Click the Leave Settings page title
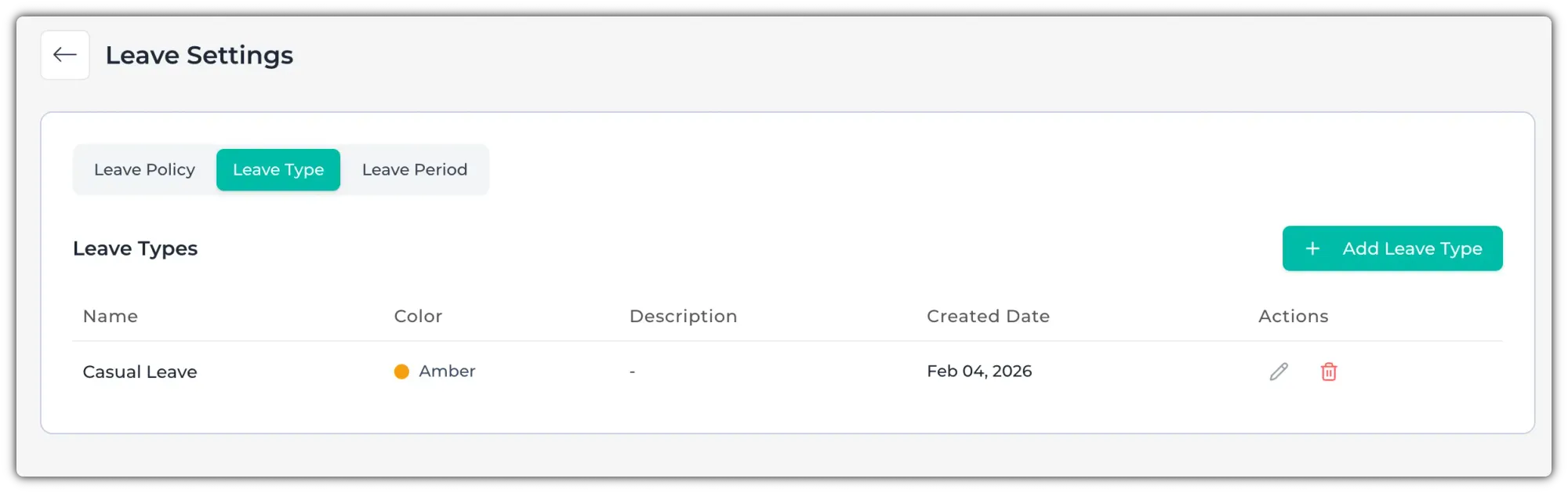Screen dimensions: 1568x493 pos(199,56)
